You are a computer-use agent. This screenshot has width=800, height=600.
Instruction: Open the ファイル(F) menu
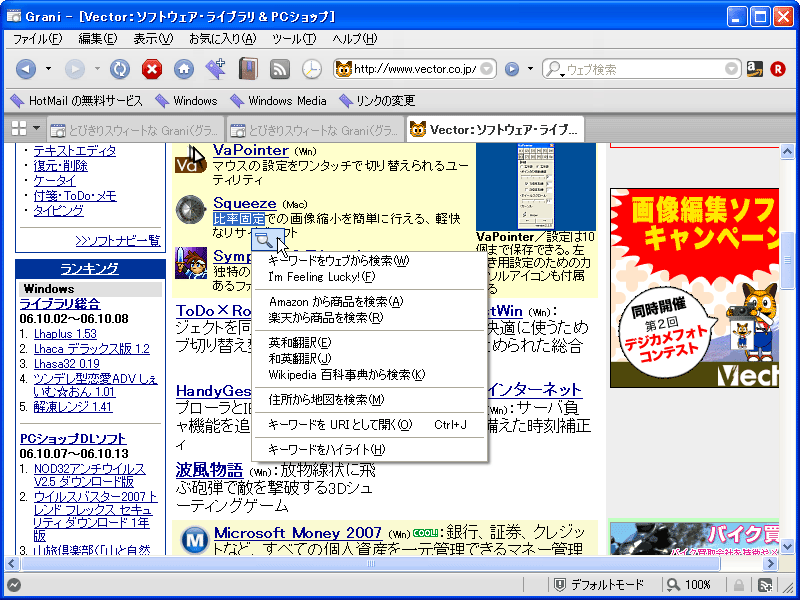(x=37, y=39)
